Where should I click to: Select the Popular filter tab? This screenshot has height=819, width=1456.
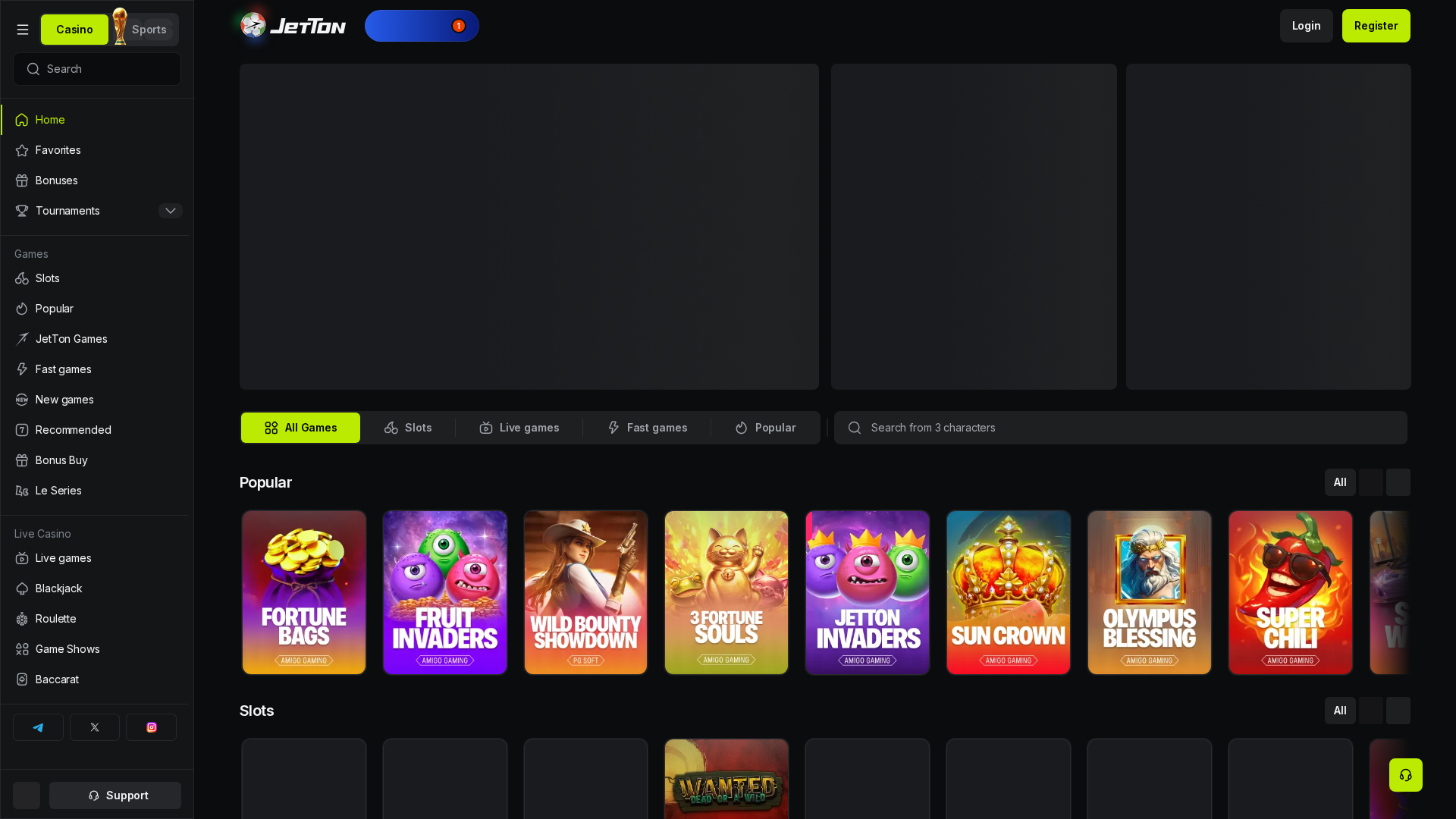point(766,428)
